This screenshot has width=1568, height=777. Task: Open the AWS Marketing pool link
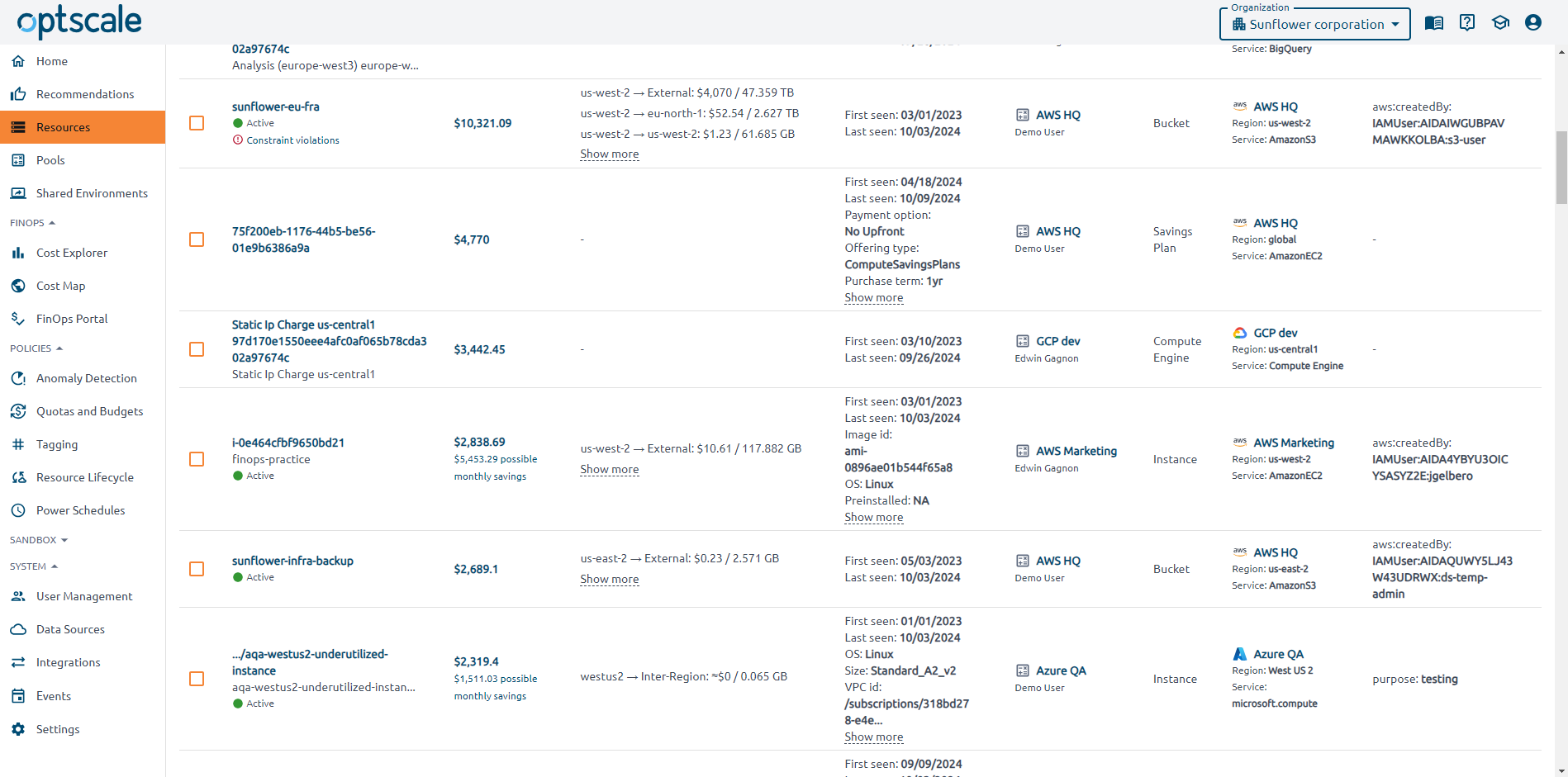coord(1076,451)
